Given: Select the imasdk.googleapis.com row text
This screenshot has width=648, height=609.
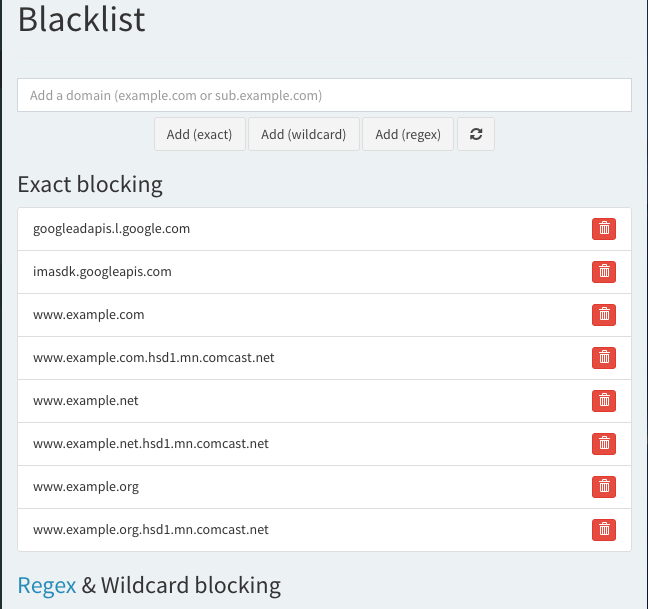Looking at the screenshot, I should [102, 272].
